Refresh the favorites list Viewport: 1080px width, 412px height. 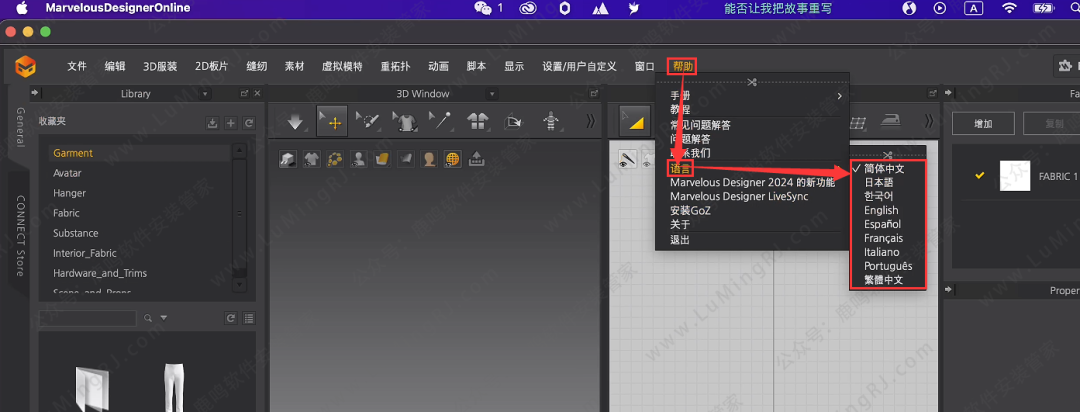point(249,123)
